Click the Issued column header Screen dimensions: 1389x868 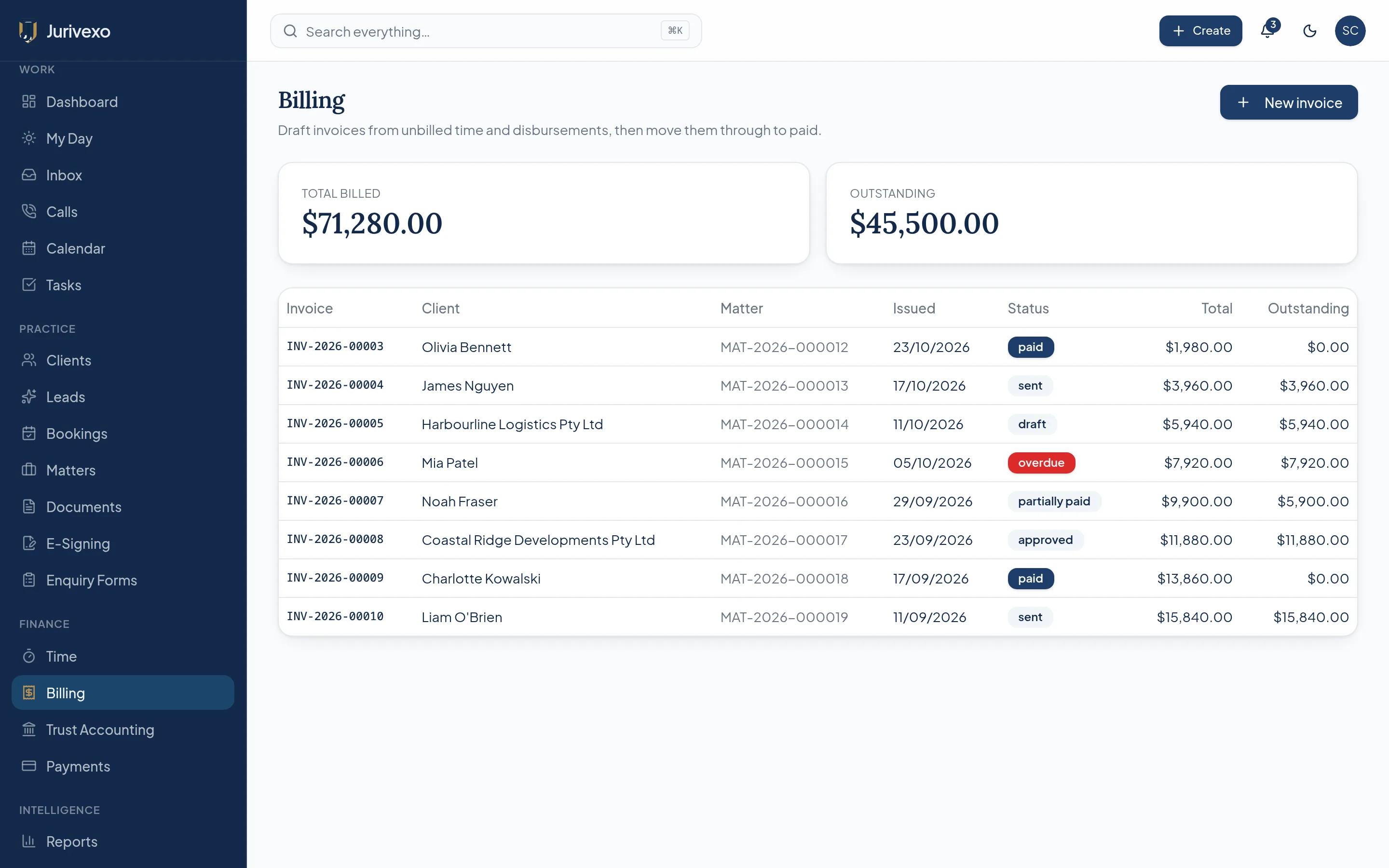tap(914, 308)
